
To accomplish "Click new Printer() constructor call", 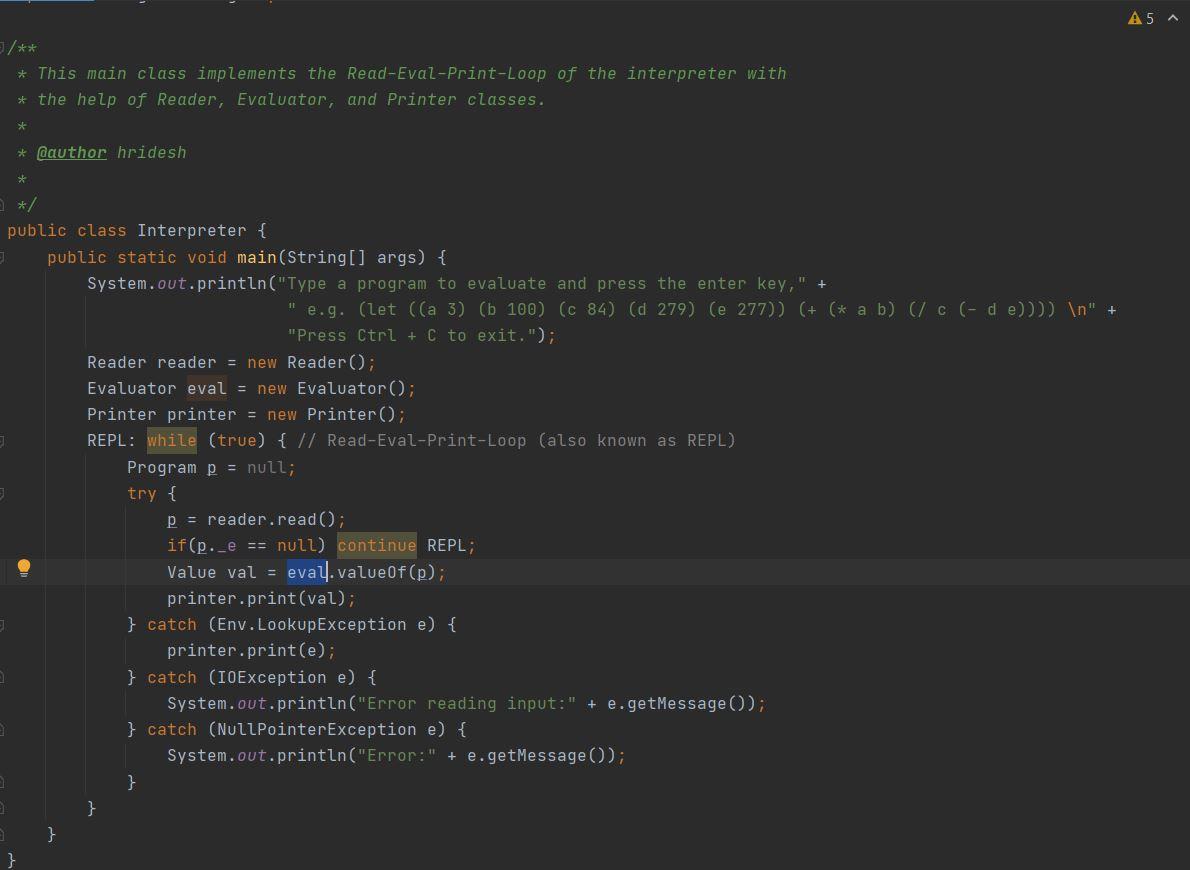I will (331, 415).
